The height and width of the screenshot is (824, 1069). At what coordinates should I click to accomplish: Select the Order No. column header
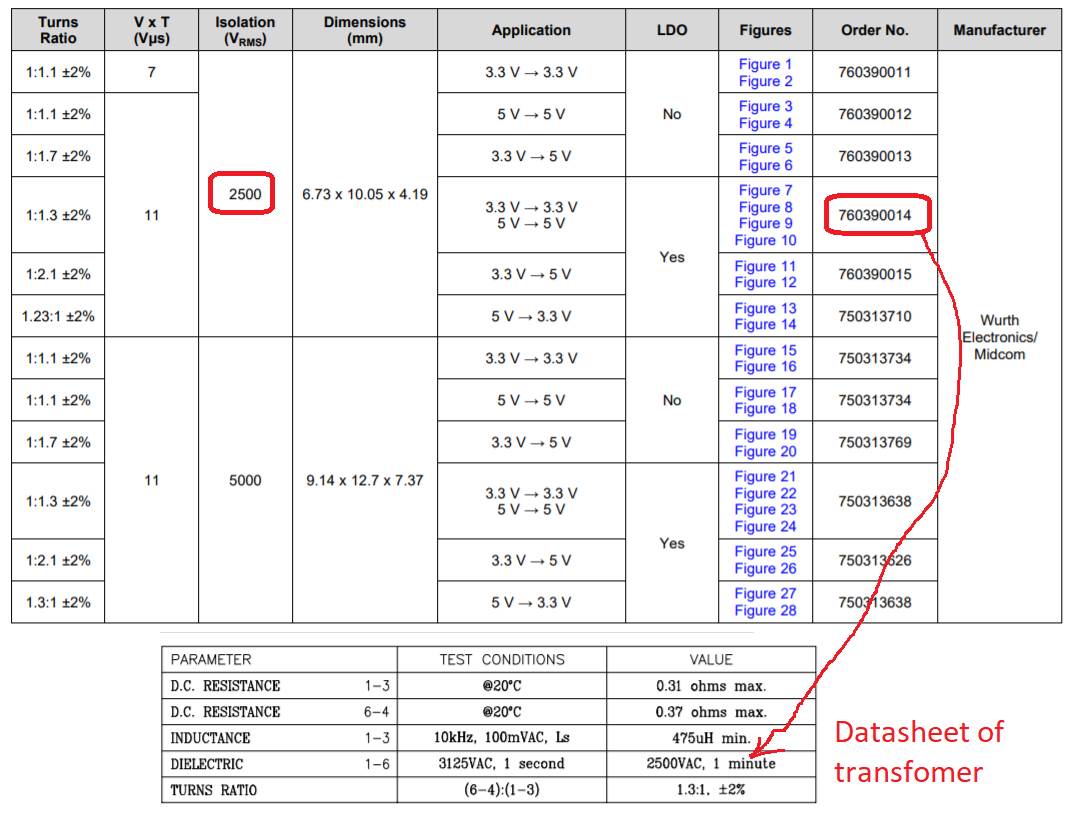(875, 30)
